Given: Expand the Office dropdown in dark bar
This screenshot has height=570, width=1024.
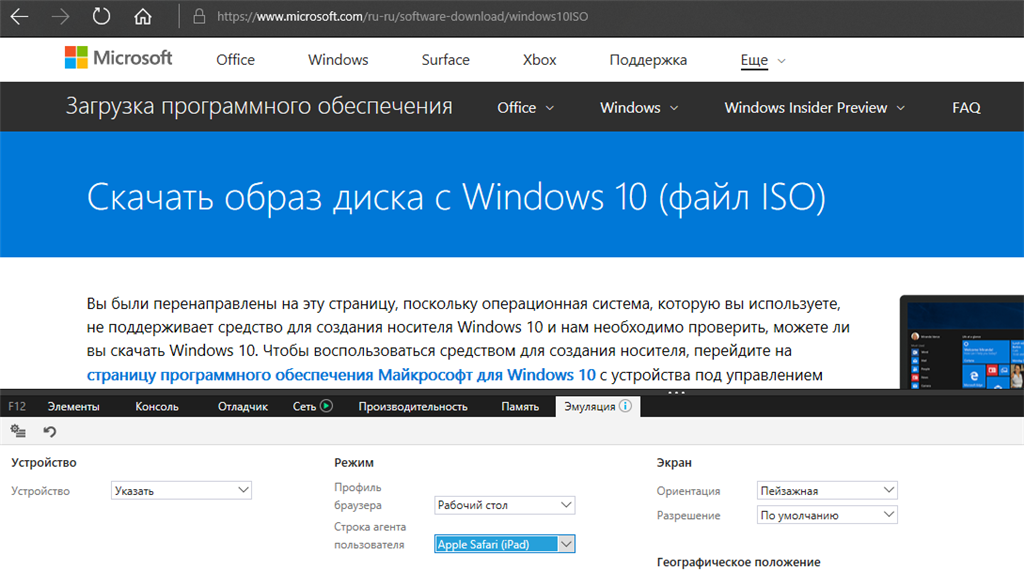Looking at the screenshot, I should click(x=526, y=108).
